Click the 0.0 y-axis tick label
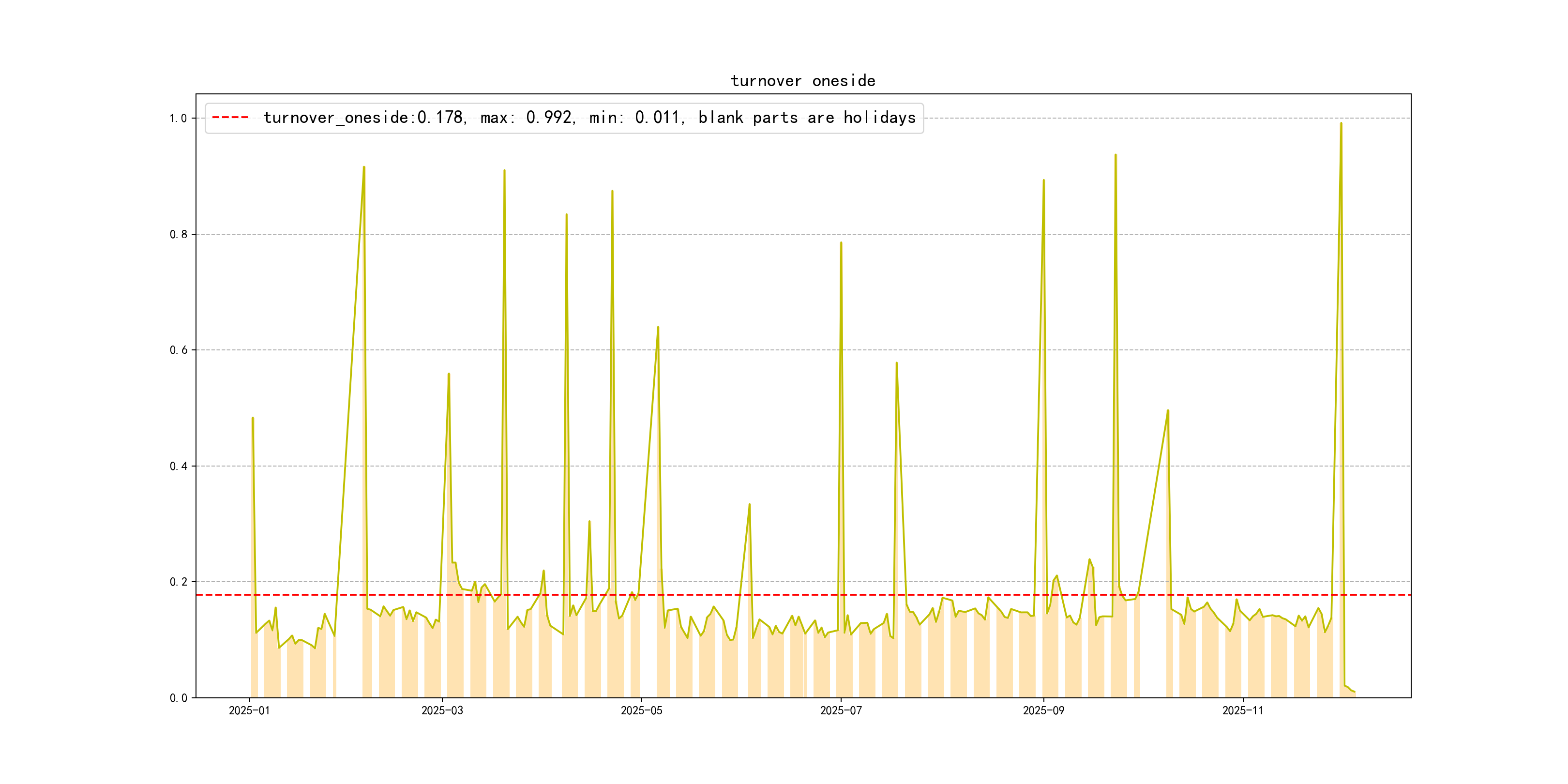Image resolution: width=1568 pixels, height=784 pixels. click(178, 698)
